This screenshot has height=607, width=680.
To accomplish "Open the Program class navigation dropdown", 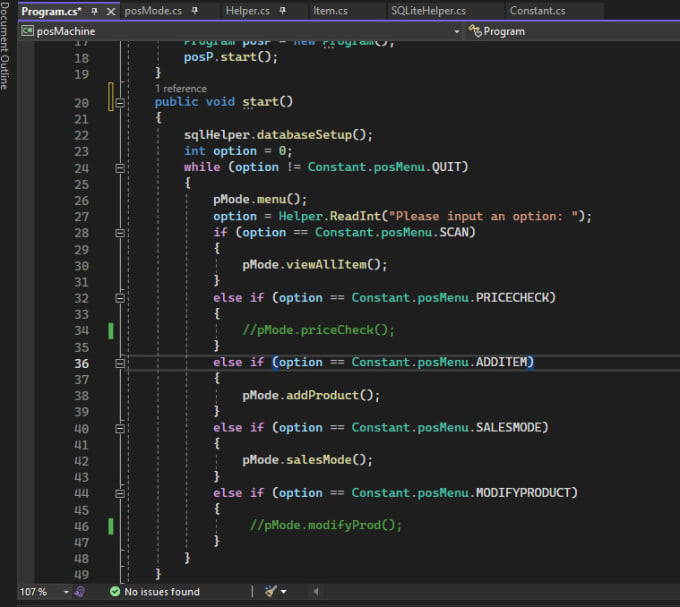I will (504, 32).
